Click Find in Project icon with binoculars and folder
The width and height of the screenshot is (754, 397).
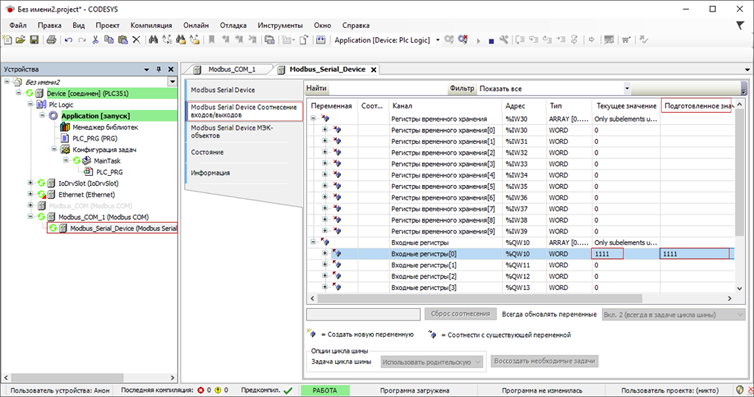tap(181, 40)
